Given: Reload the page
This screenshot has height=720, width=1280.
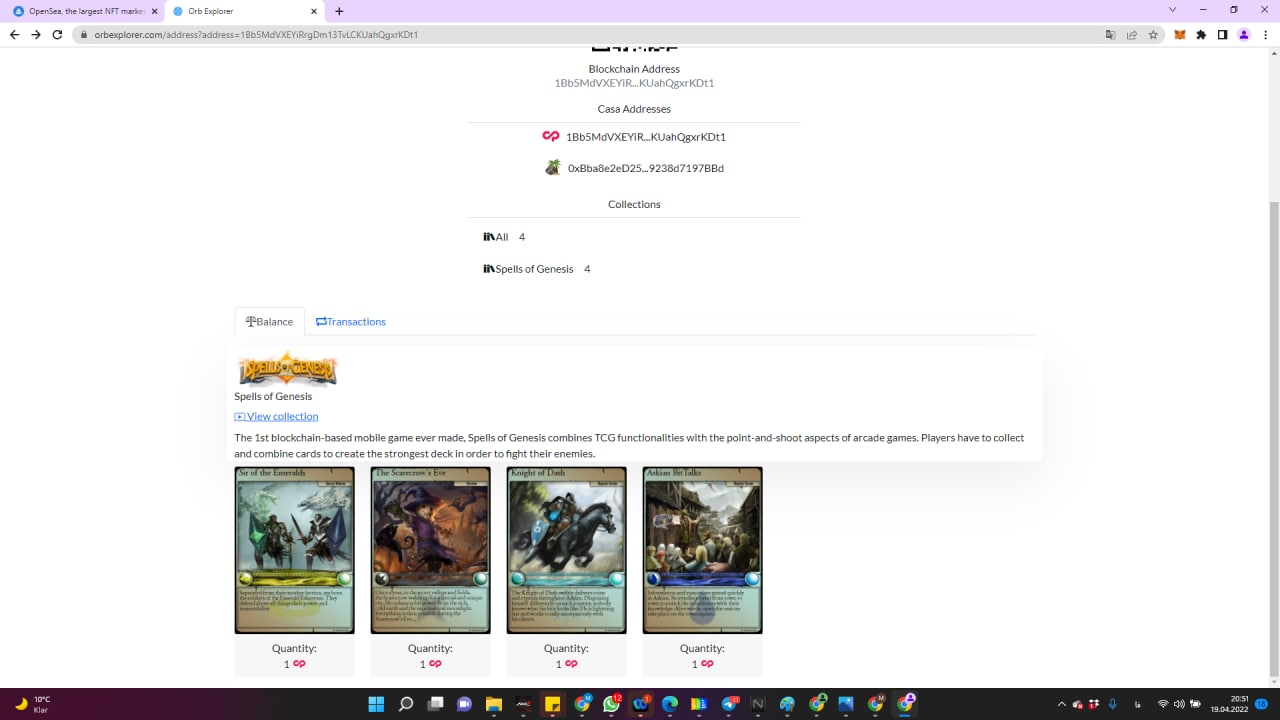Looking at the screenshot, I should pos(58,34).
